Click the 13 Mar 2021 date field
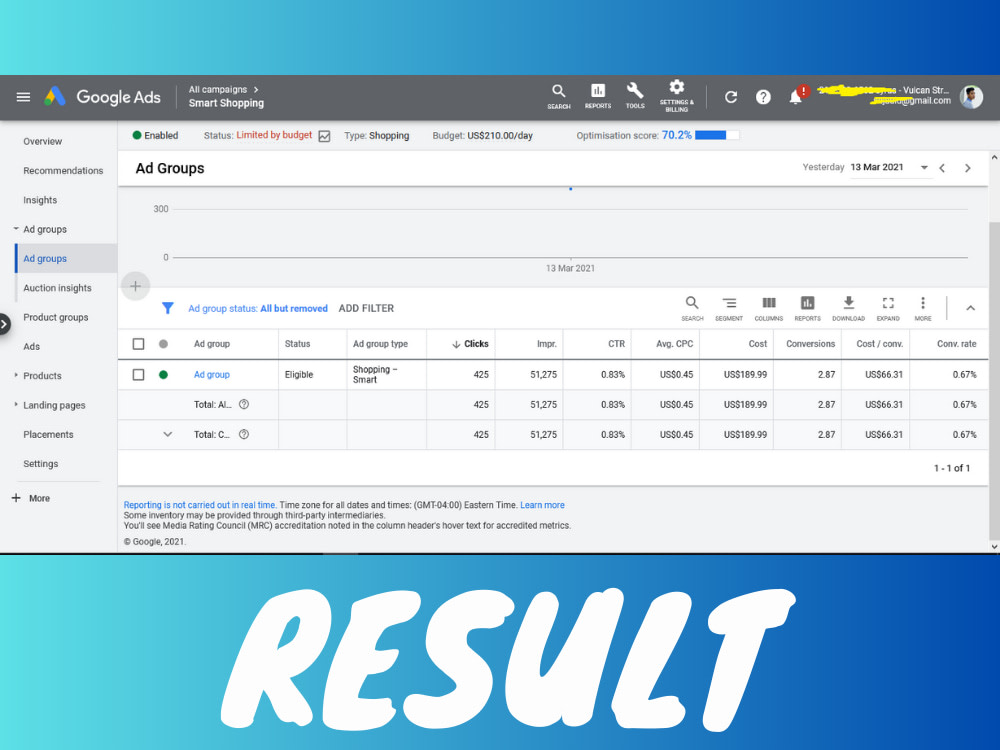Image resolution: width=1000 pixels, height=750 pixels. (877, 167)
